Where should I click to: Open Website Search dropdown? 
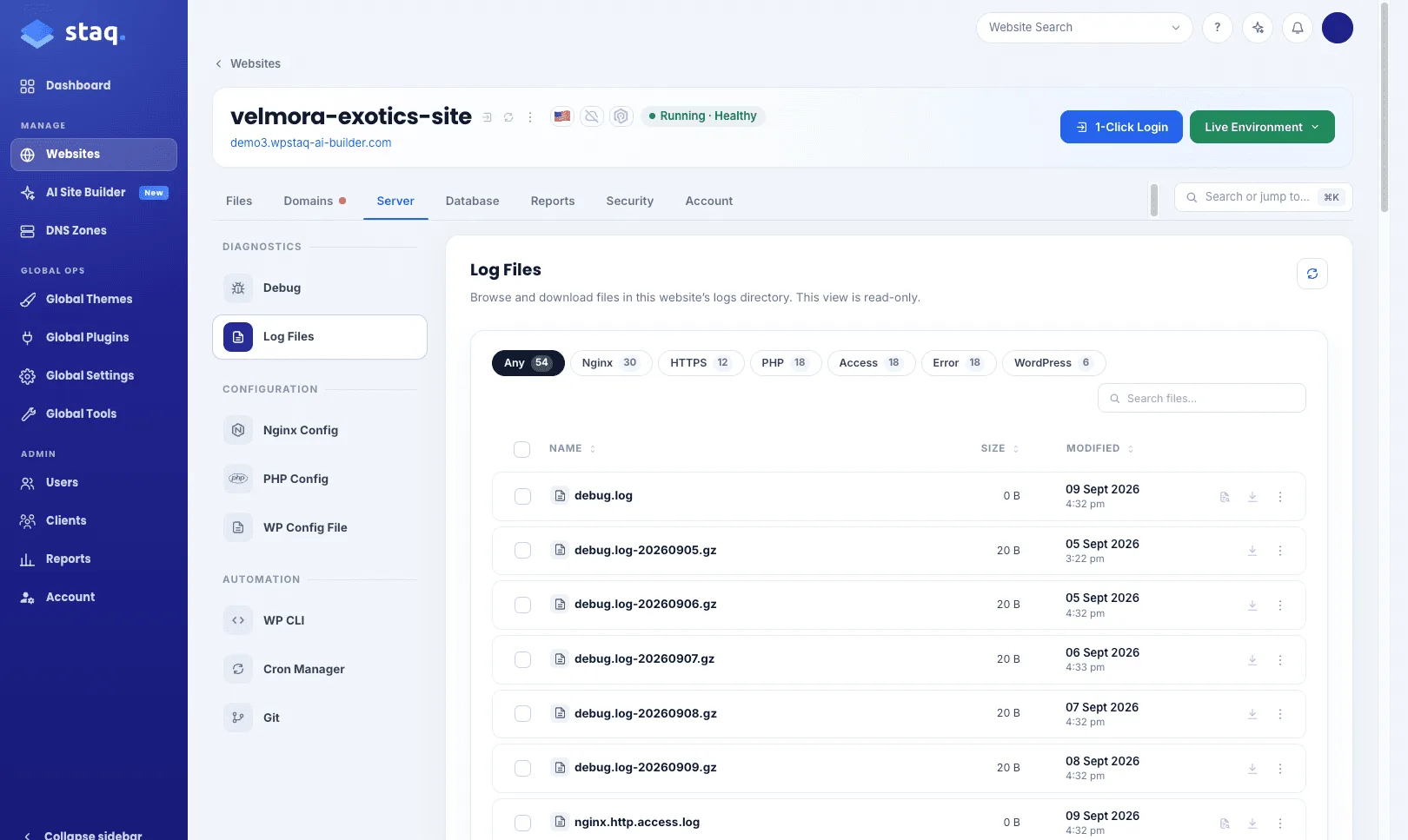[x=1084, y=28]
